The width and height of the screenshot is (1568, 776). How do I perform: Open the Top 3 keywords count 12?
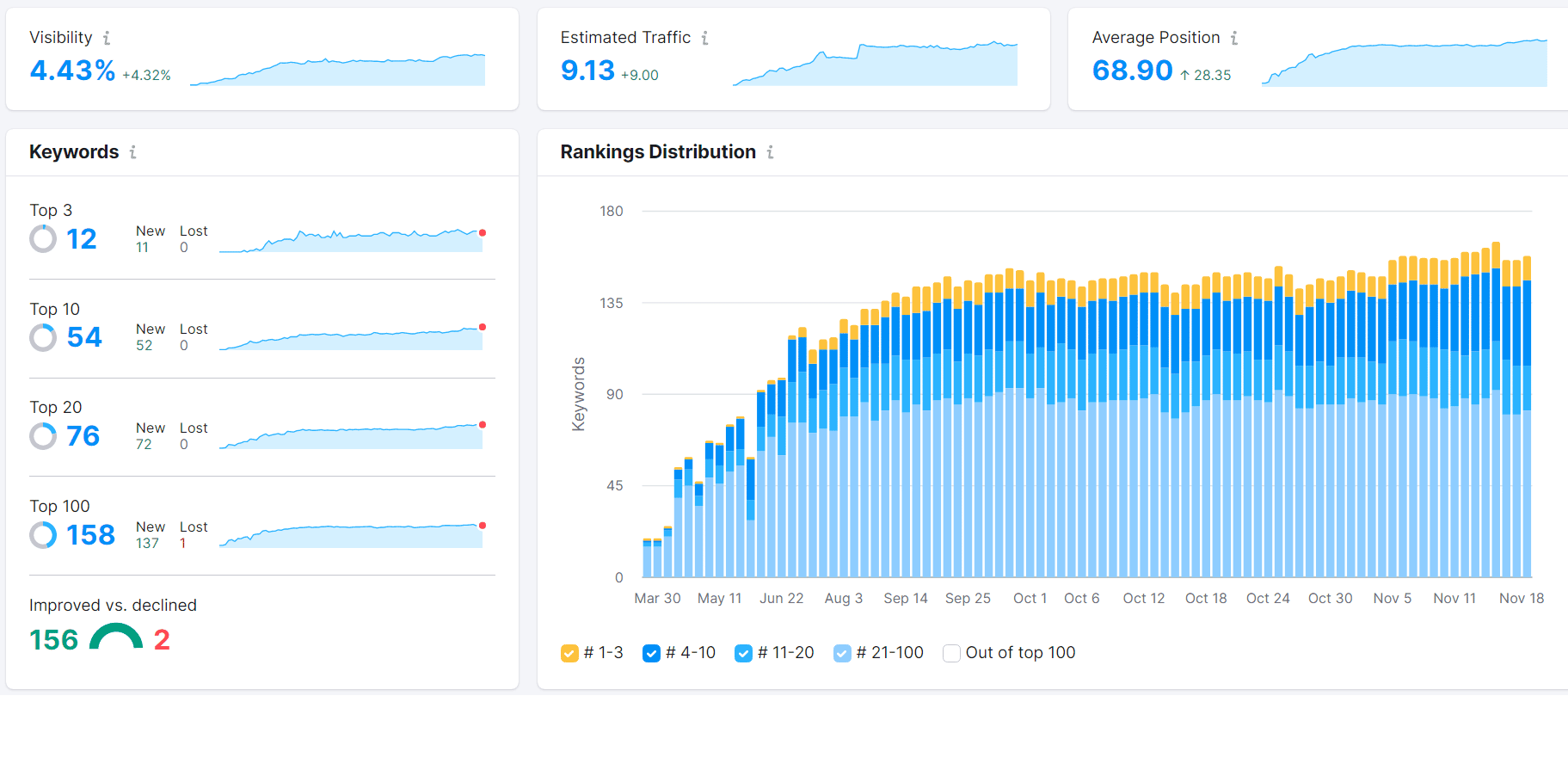click(x=82, y=239)
